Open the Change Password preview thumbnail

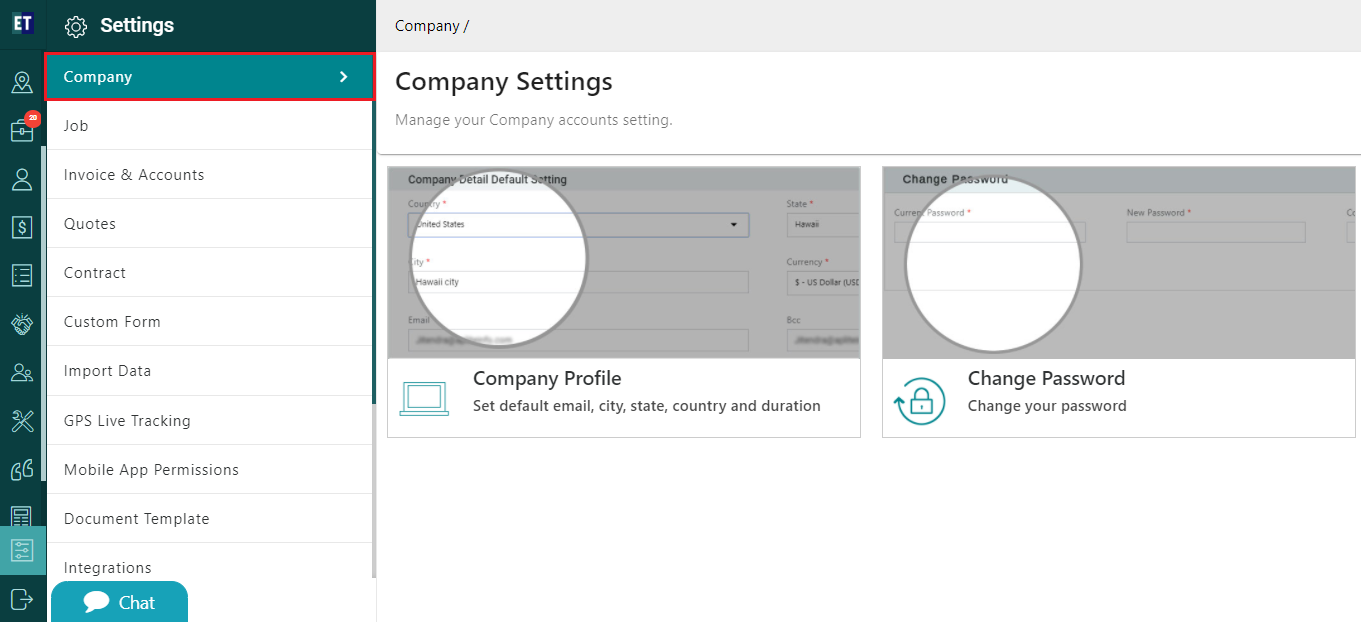click(1119, 262)
